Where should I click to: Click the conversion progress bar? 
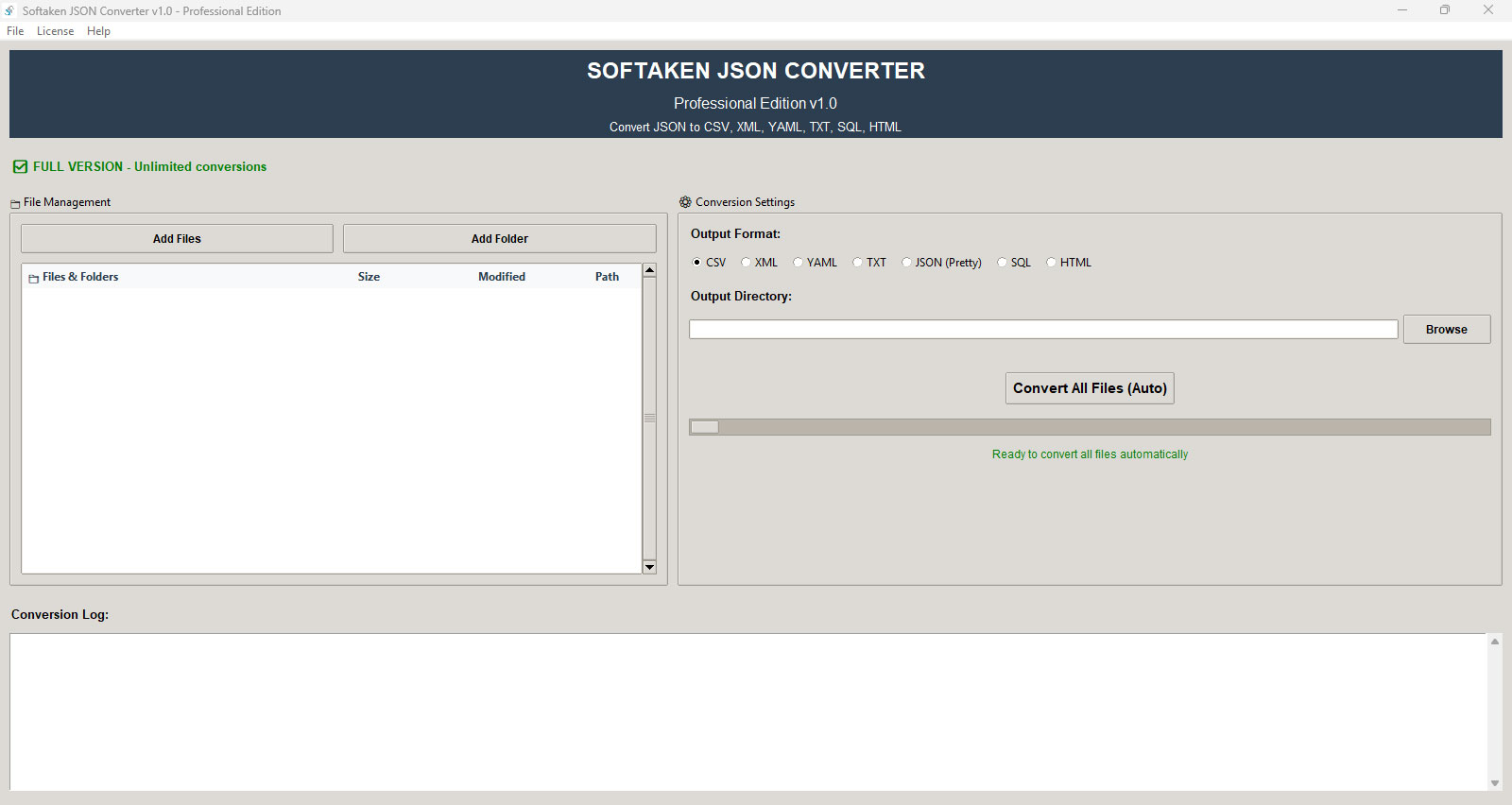[x=1090, y=427]
